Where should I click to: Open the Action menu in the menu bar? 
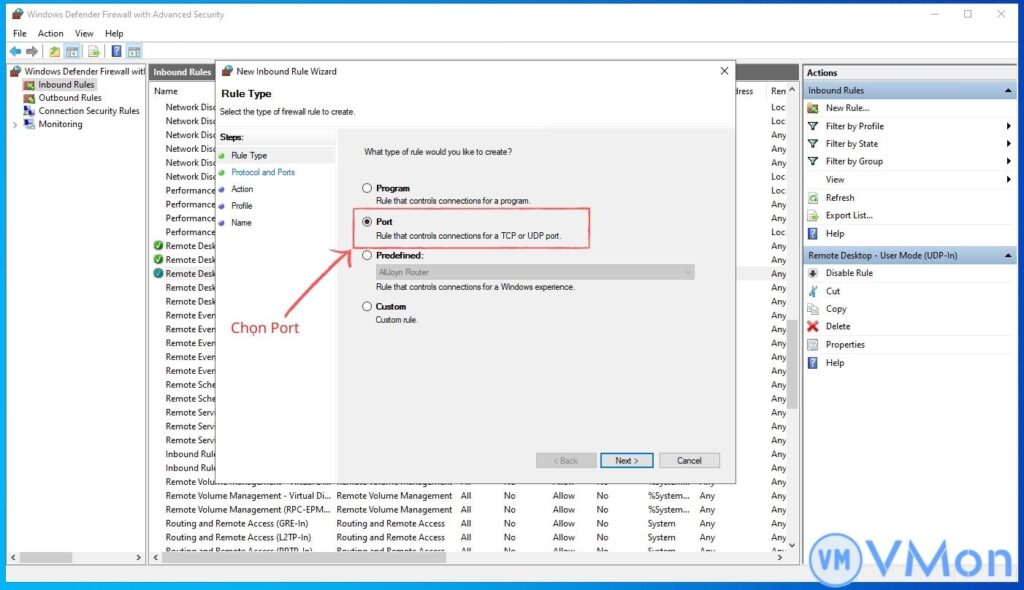50,33
